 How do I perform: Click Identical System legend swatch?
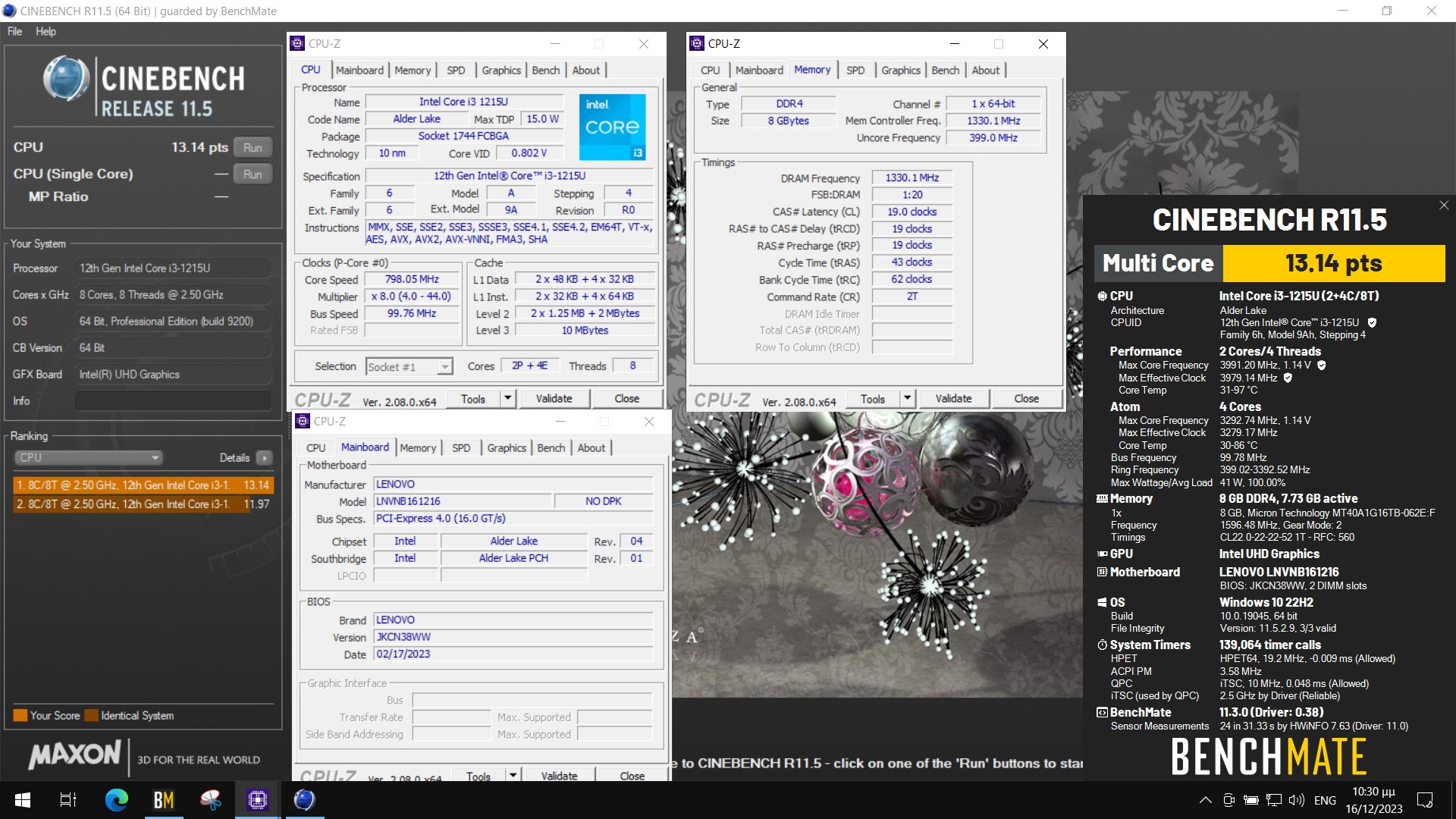[x=92, y=715]
